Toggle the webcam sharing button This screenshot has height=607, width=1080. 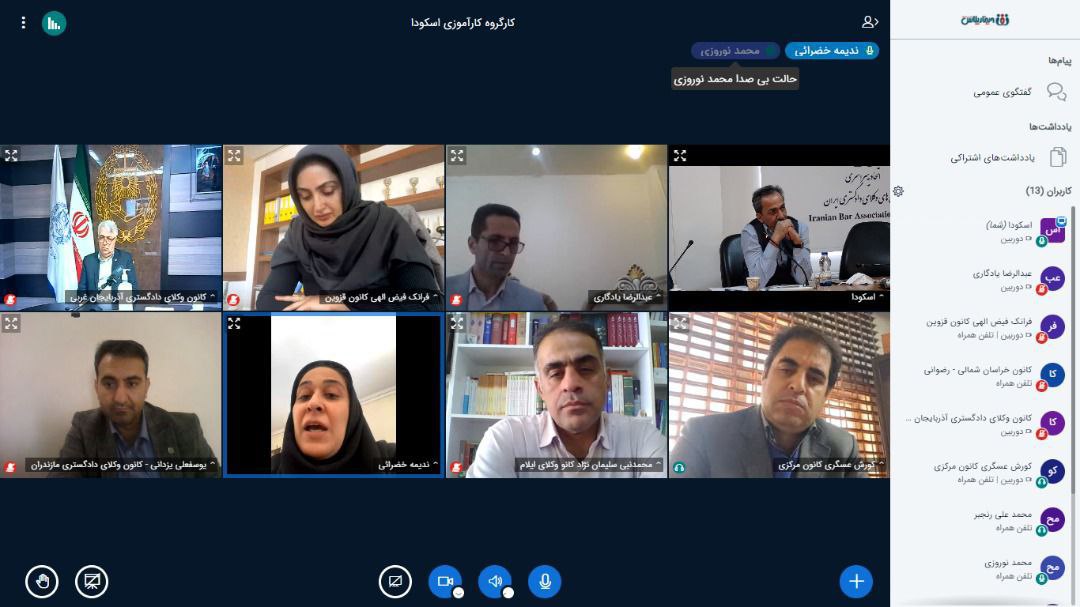click(445, 582)
